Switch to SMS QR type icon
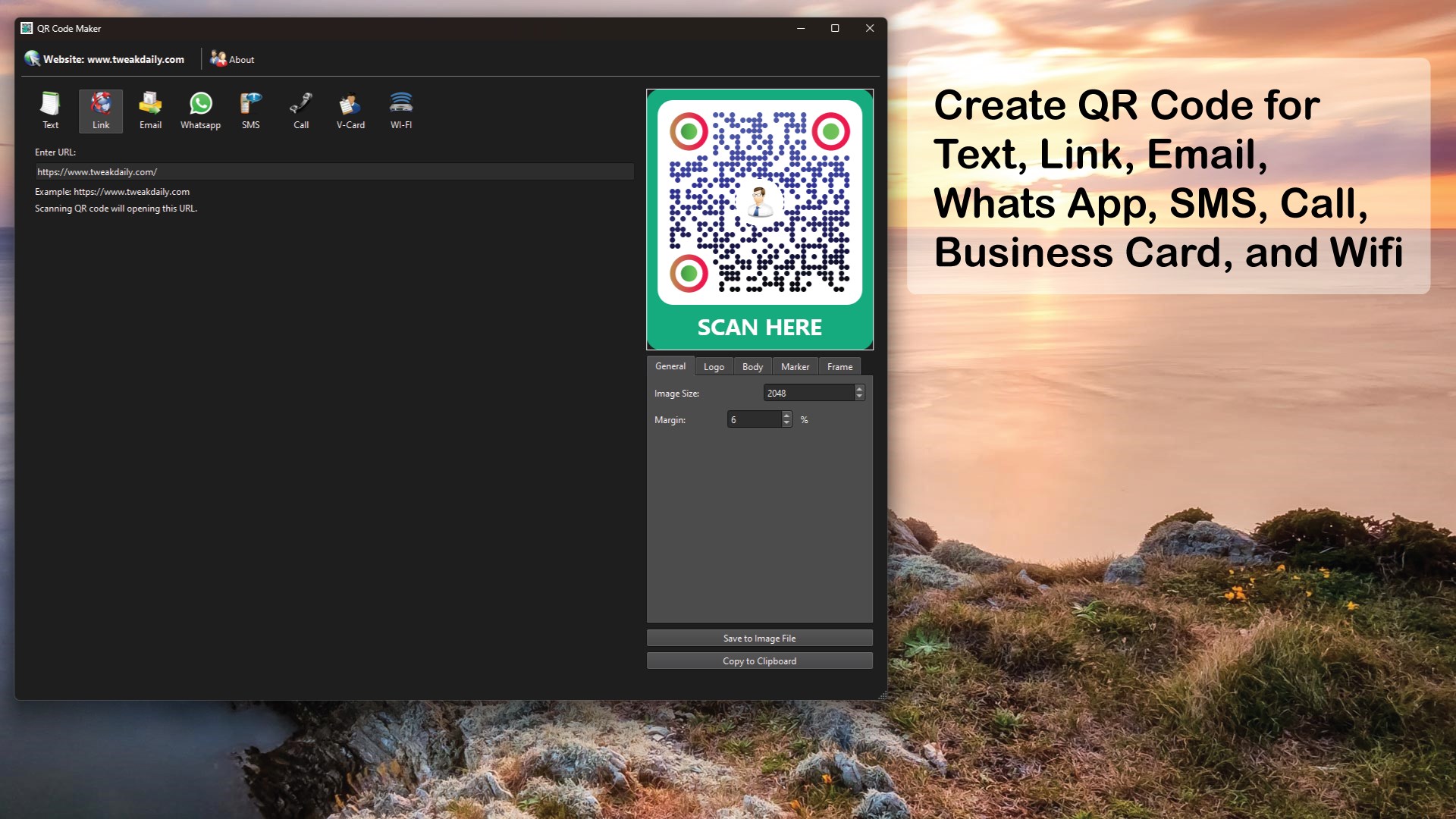 pyautogui.click(x=250, y=111)
